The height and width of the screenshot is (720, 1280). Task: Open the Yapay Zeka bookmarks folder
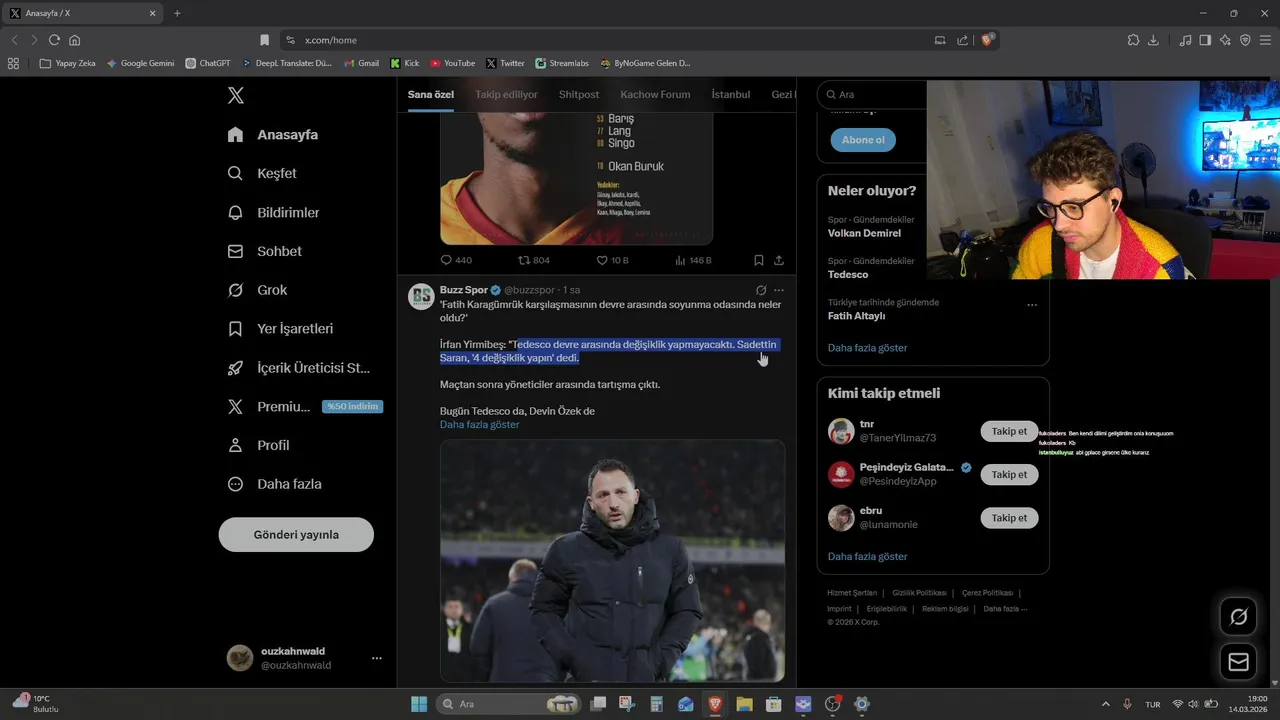click(x=68, y=63)
